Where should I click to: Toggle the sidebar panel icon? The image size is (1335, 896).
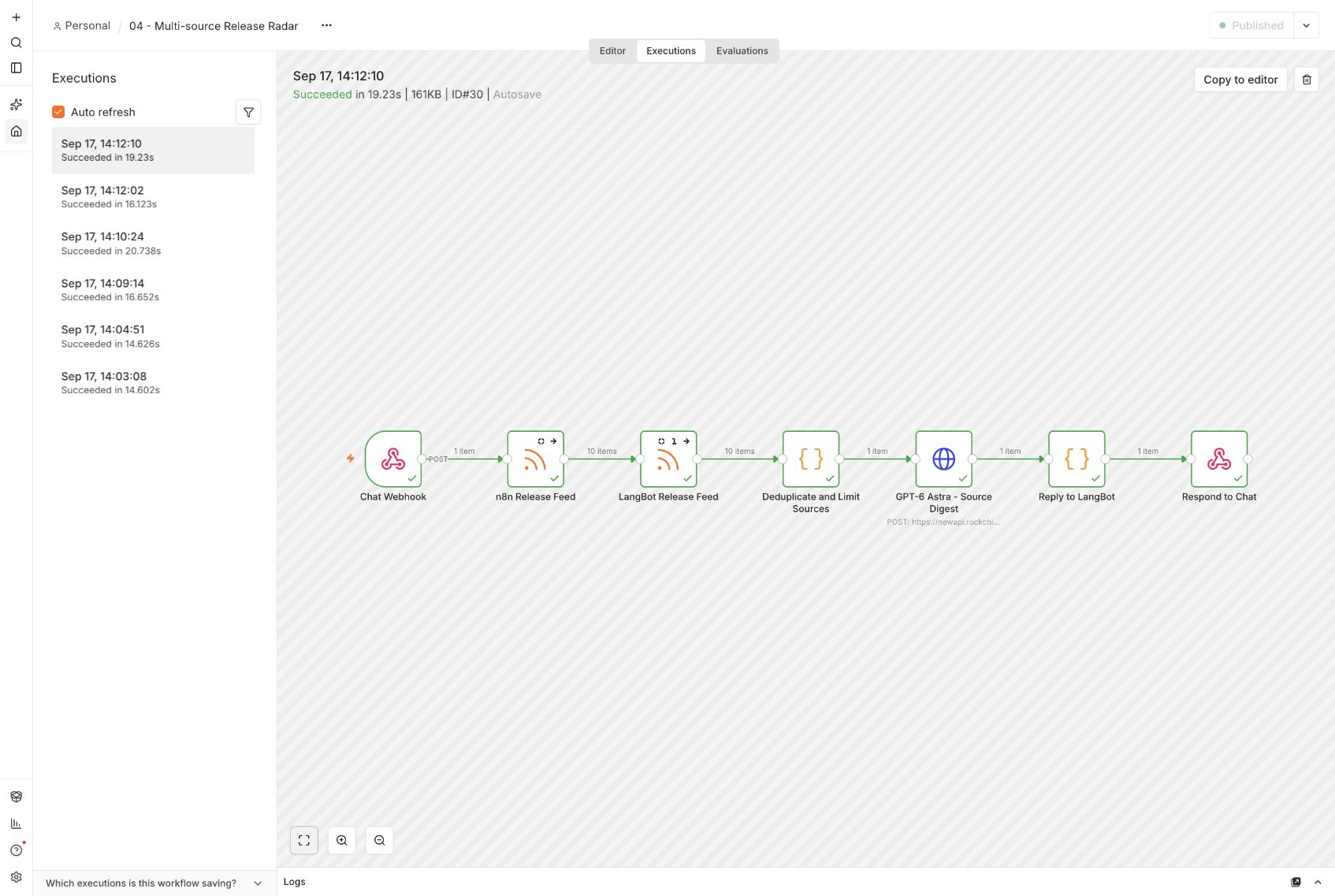click(16, 68)
